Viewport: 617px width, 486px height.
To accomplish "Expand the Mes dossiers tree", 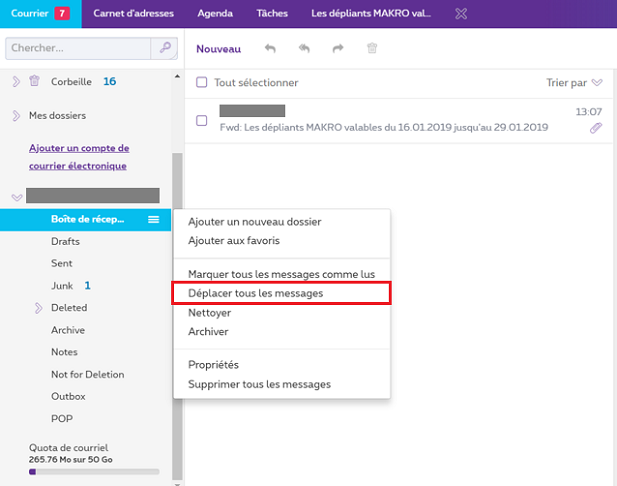I will click(16, 115).
